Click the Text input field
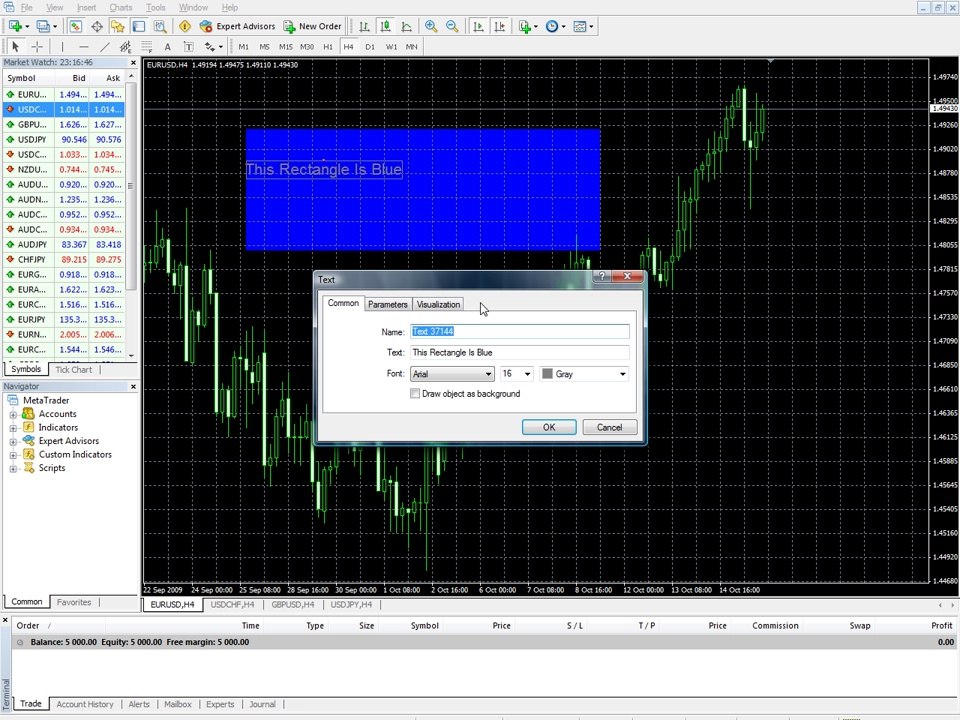The width and height of the screenshot is (960, 720). 519,352
